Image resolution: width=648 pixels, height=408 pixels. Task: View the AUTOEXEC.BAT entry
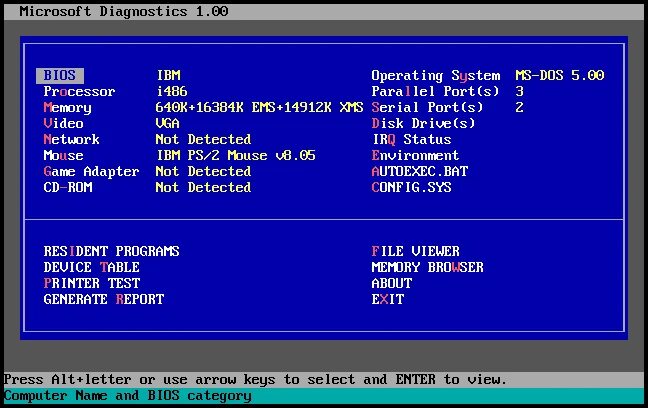coord(419,171)
